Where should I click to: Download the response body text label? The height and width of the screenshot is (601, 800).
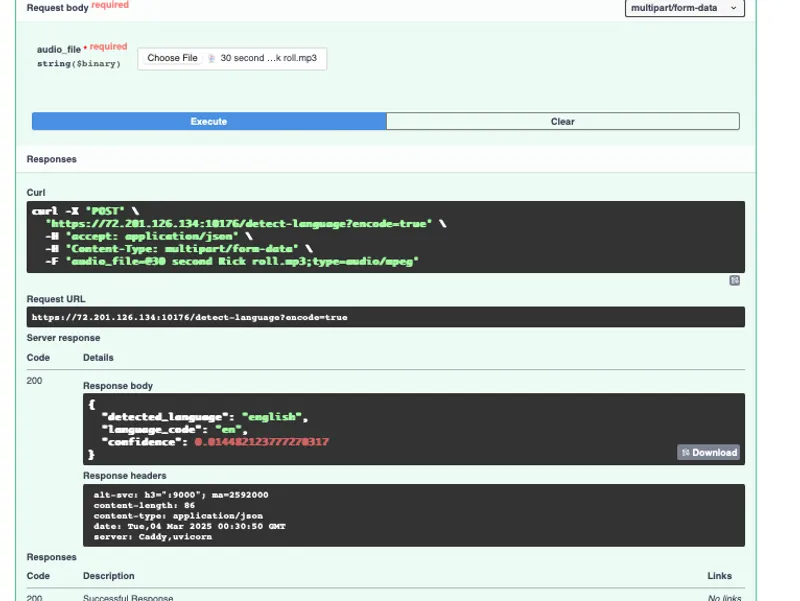714,453
